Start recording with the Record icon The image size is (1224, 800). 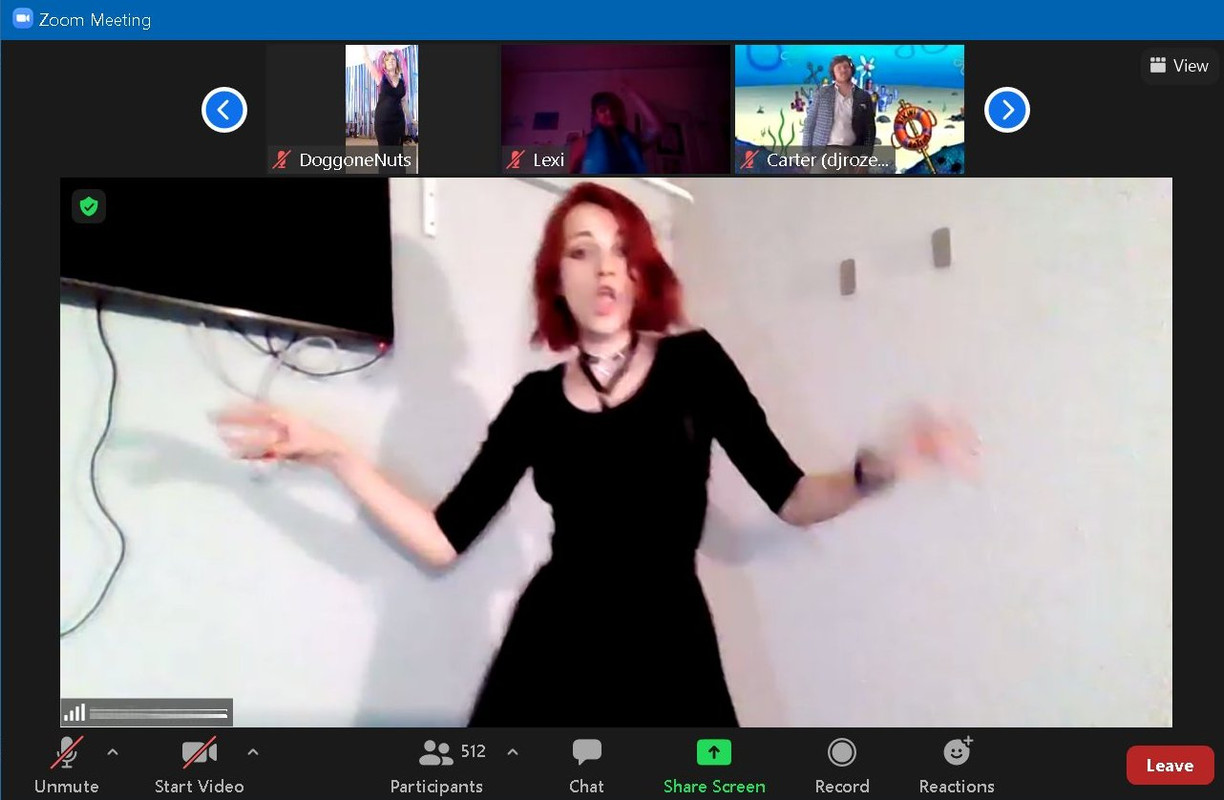(x=842, y=752)
